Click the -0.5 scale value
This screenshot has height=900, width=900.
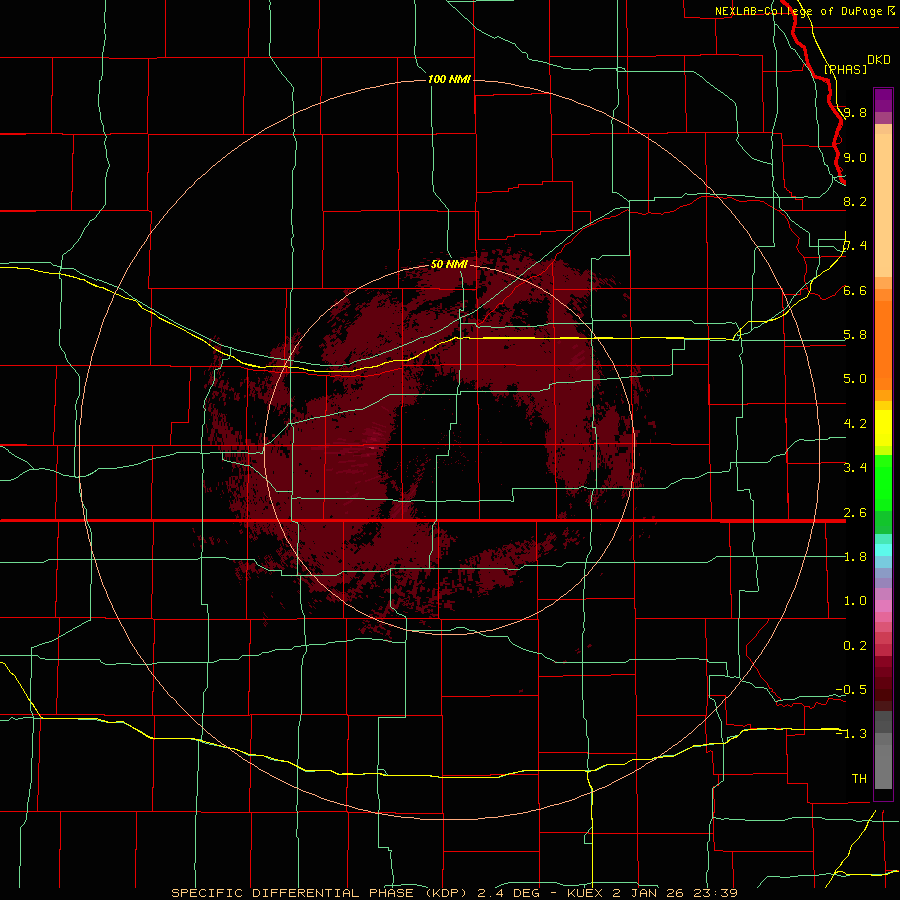tap(851, 690)
